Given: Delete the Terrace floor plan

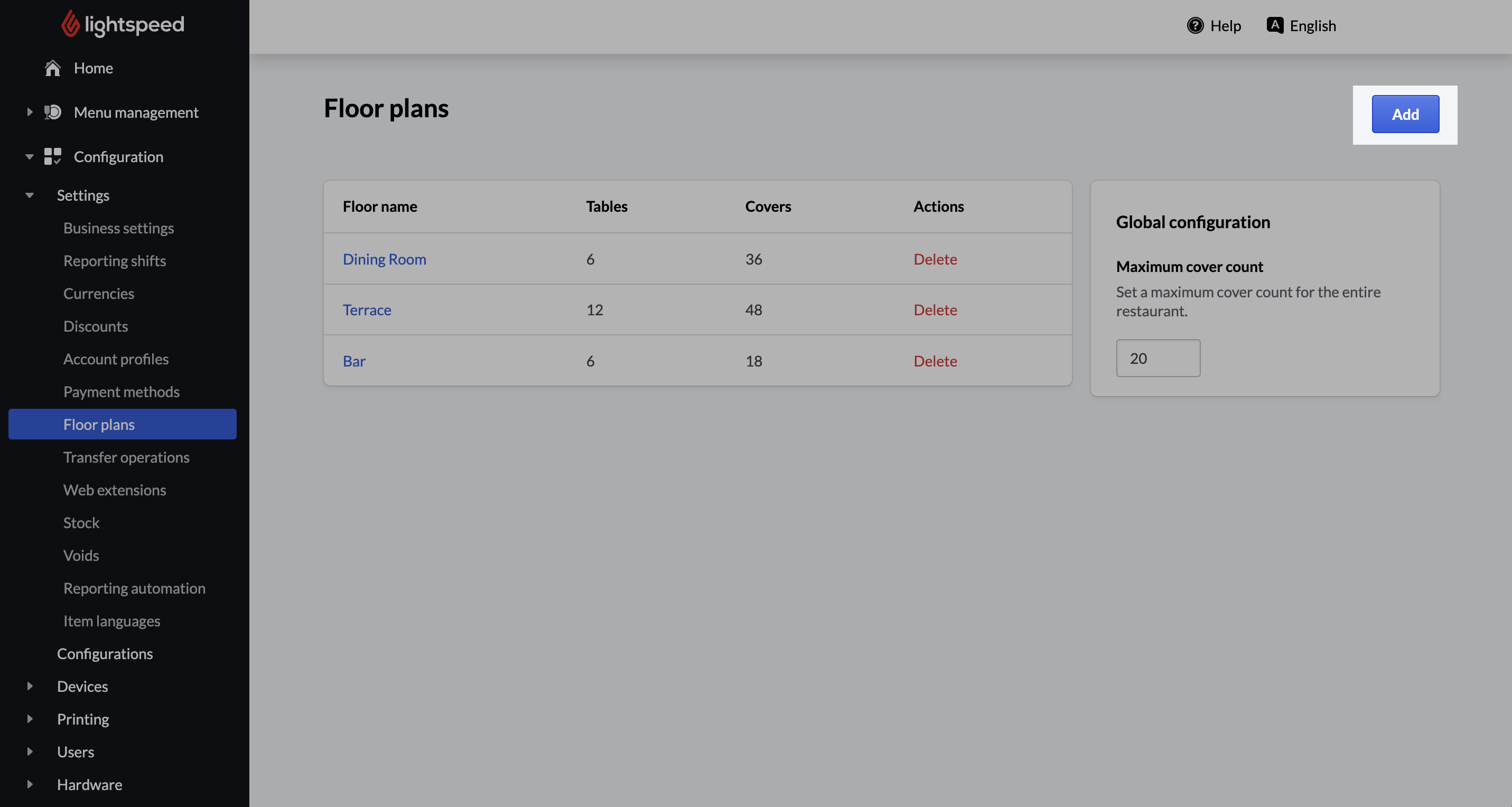Looking at the screenshot, I should pos(935,310).
